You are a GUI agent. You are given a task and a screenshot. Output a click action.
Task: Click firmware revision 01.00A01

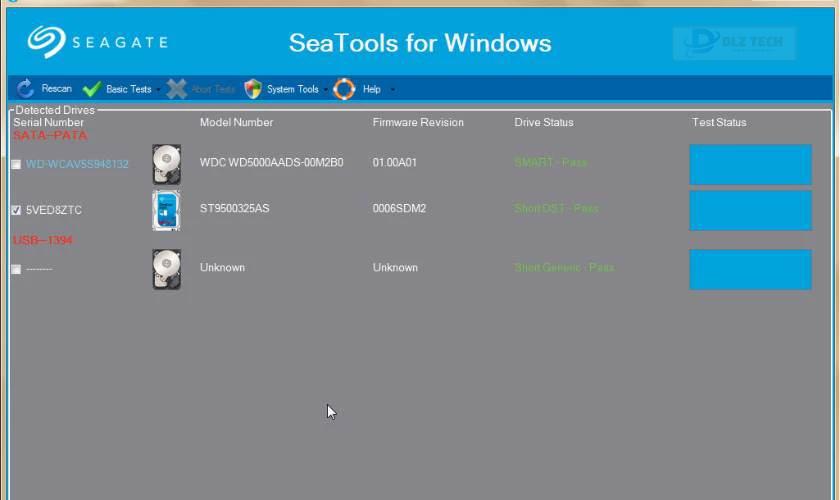394,162
